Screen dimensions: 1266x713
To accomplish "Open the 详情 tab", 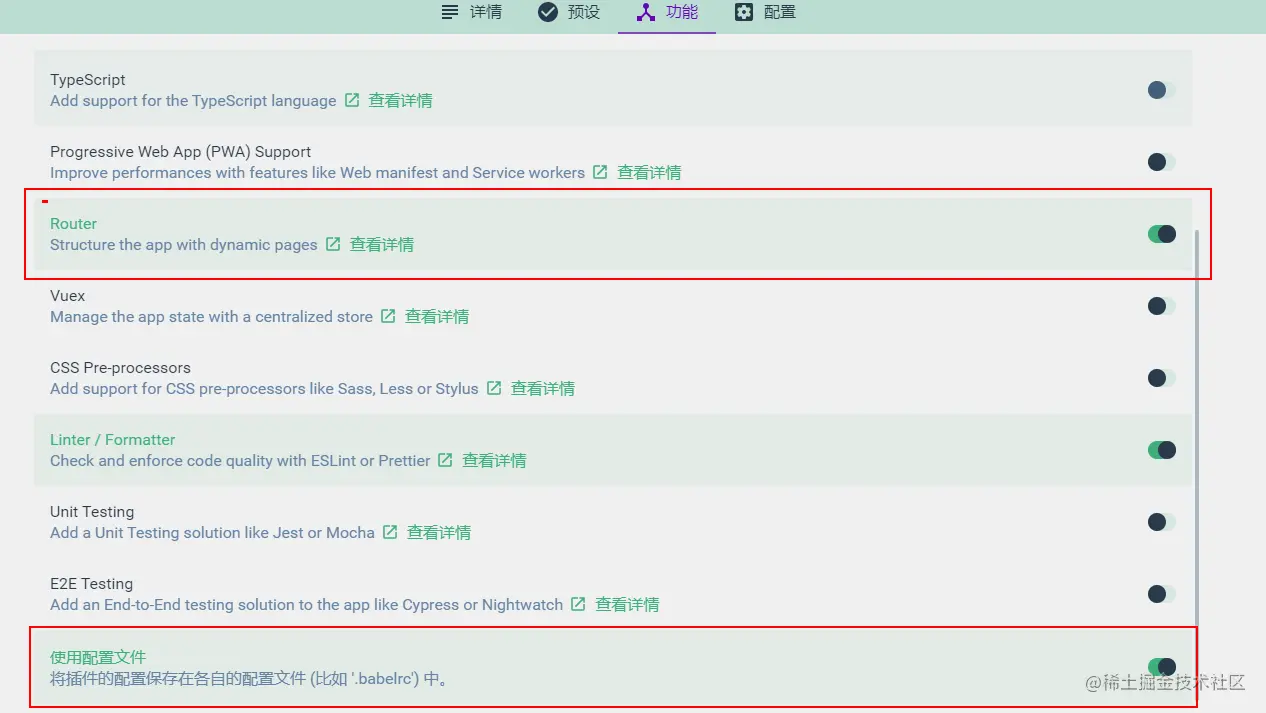I will click(471, 13).
